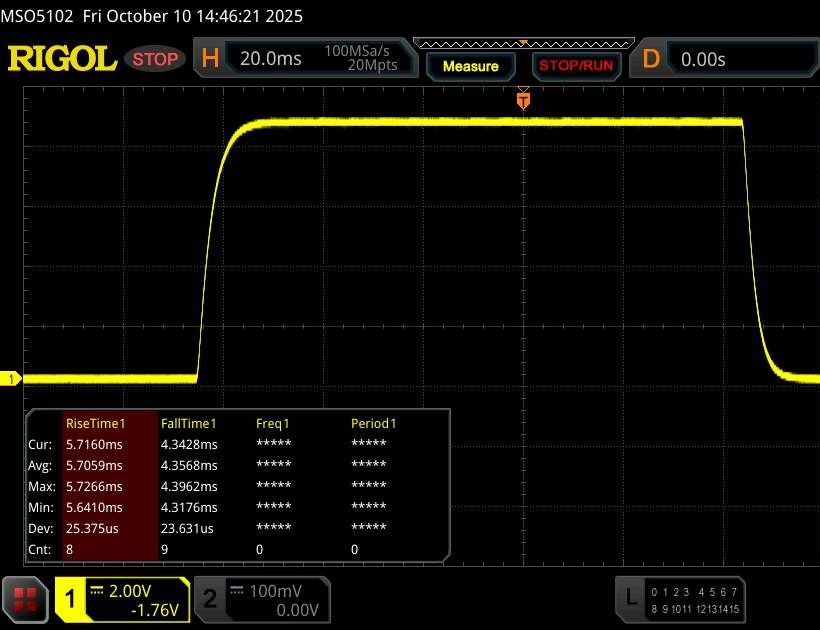
Task: Enable channel 2 via its number badge
Action: coord(210,598)
